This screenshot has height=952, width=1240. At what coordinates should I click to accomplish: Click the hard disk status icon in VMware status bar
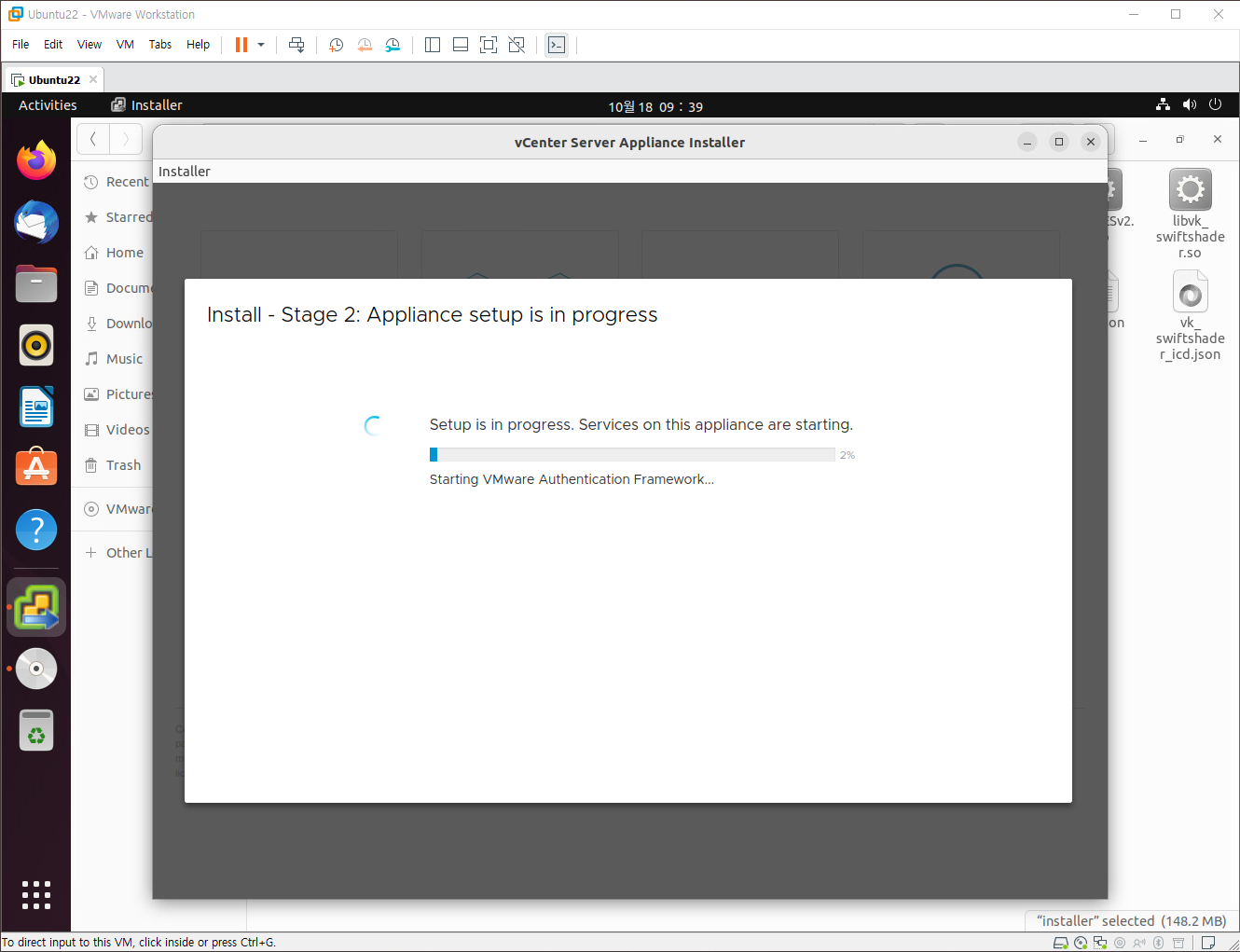point(1060,943)
